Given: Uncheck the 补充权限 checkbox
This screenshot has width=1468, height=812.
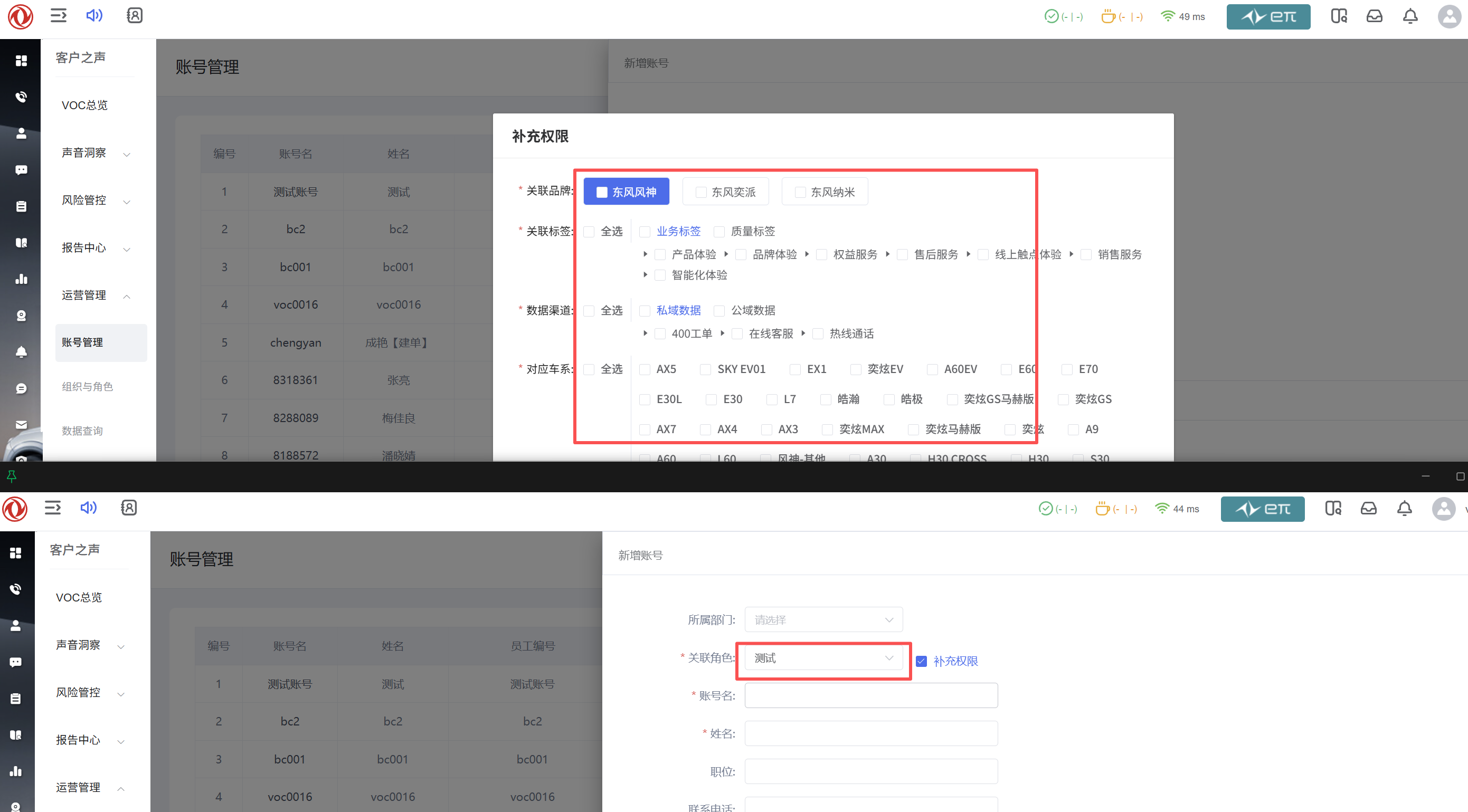Looking at the screenshot, I should [921, 661].
